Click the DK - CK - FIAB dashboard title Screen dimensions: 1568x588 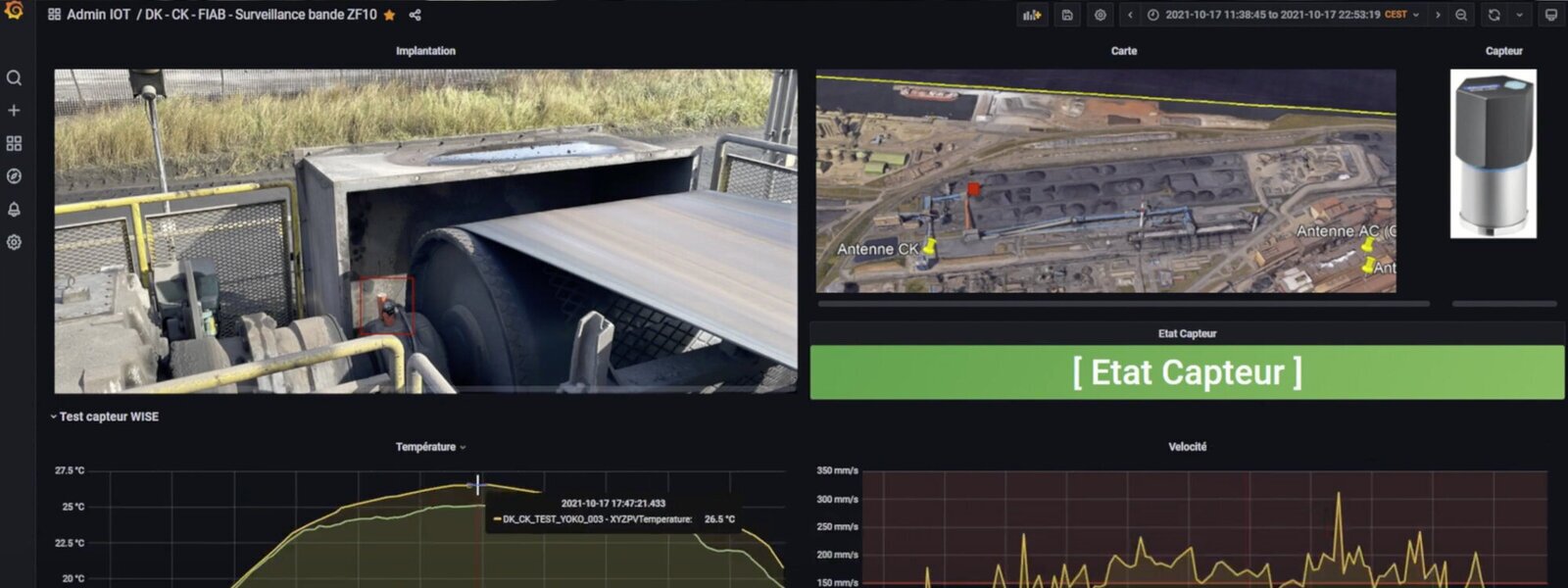point(261,15)
